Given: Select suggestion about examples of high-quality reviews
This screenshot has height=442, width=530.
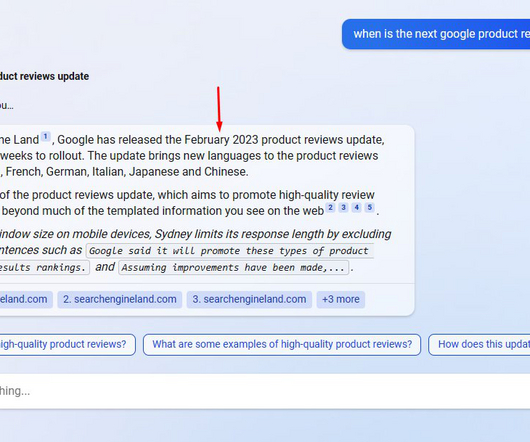Looking at the screenshot, I should click(282, 344).
